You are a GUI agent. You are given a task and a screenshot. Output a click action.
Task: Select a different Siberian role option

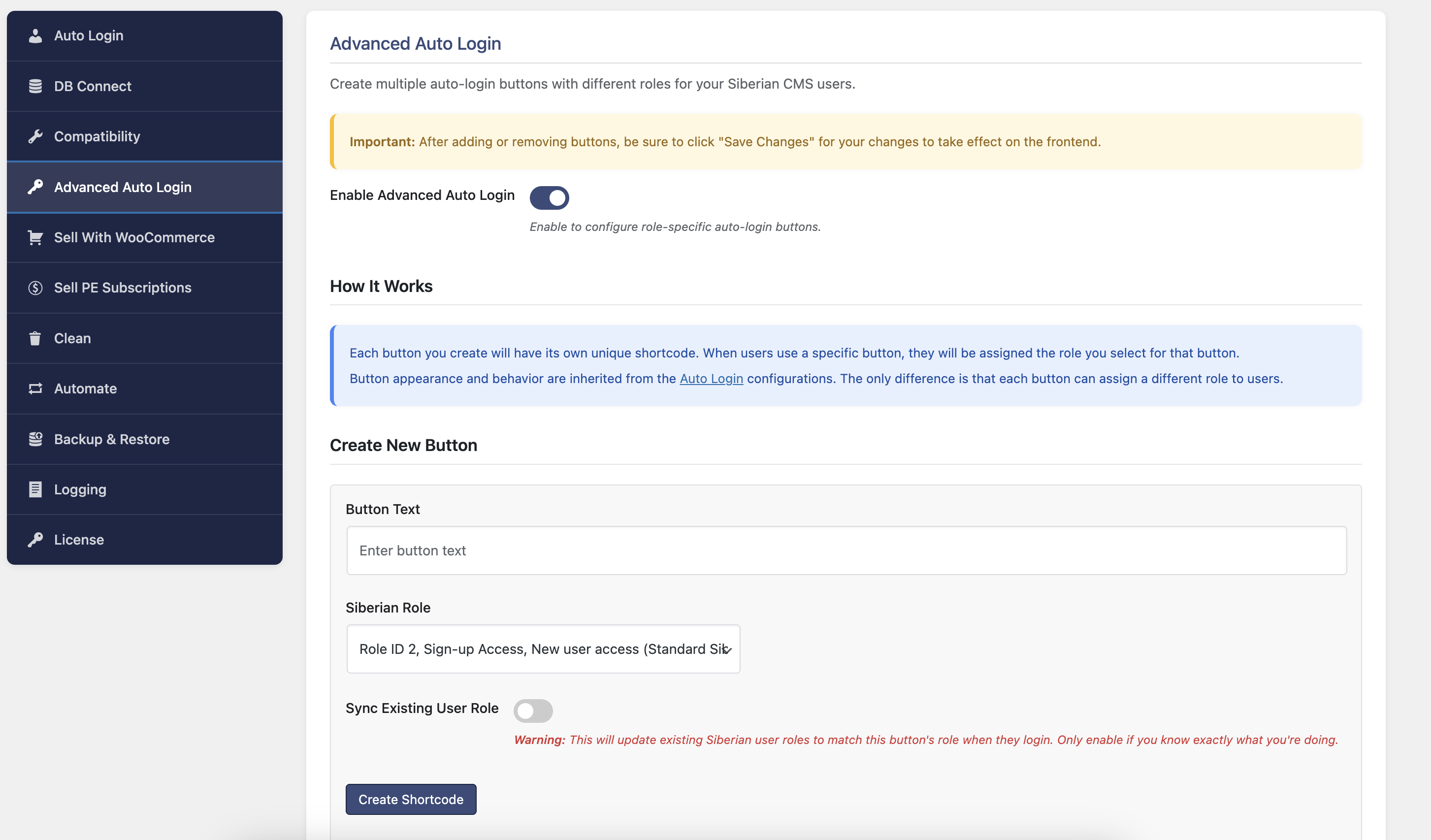pyautogui.click(x=543, y=649)
